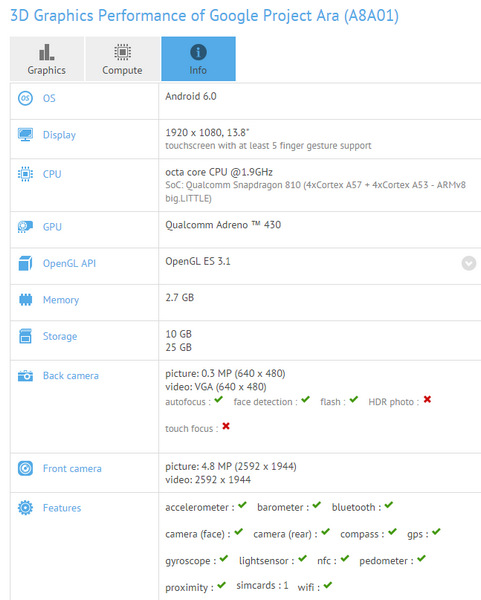Click the touch focus red cross

pyautogui.click(x=226, y=426)
